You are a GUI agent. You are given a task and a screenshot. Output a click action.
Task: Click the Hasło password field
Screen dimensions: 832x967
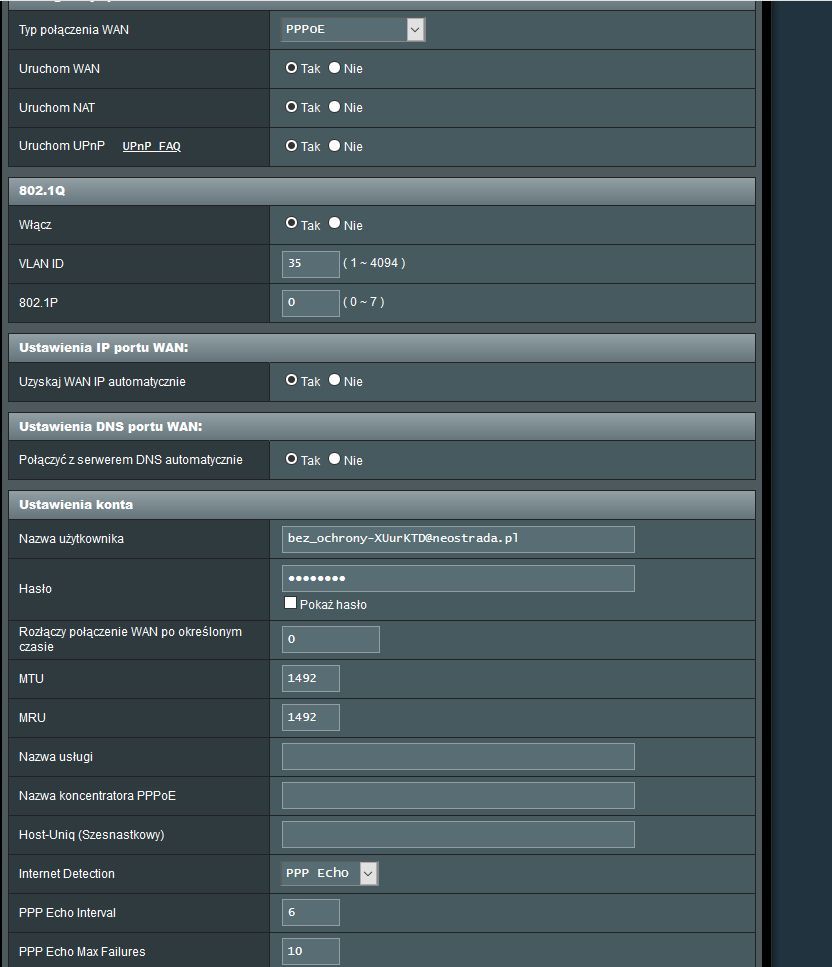(x=458, y=578)
